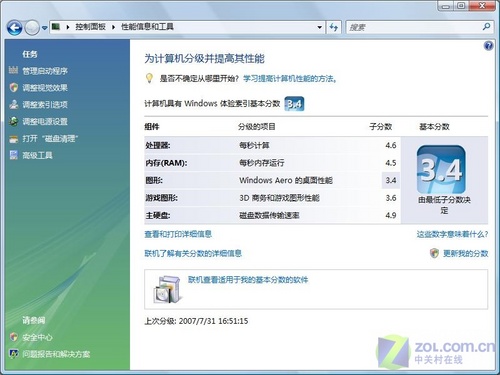Open 安全中心 link
500x375 pixels.
[x=37, y=338]
